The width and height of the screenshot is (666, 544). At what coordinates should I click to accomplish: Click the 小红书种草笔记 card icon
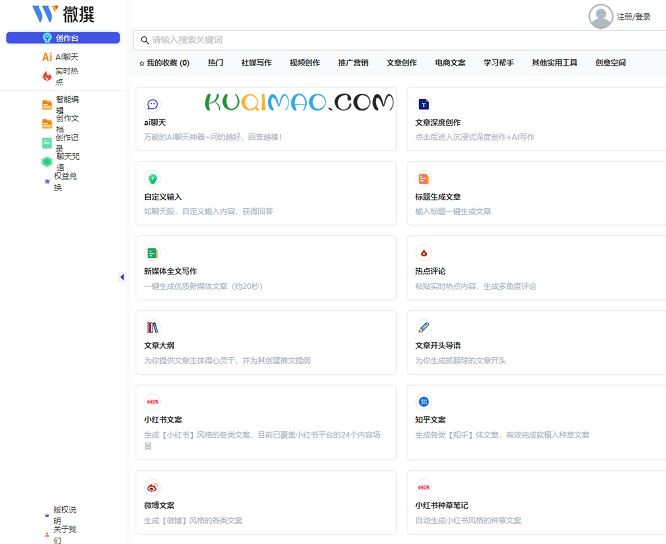pyautogui.click(x=423, y=488)
